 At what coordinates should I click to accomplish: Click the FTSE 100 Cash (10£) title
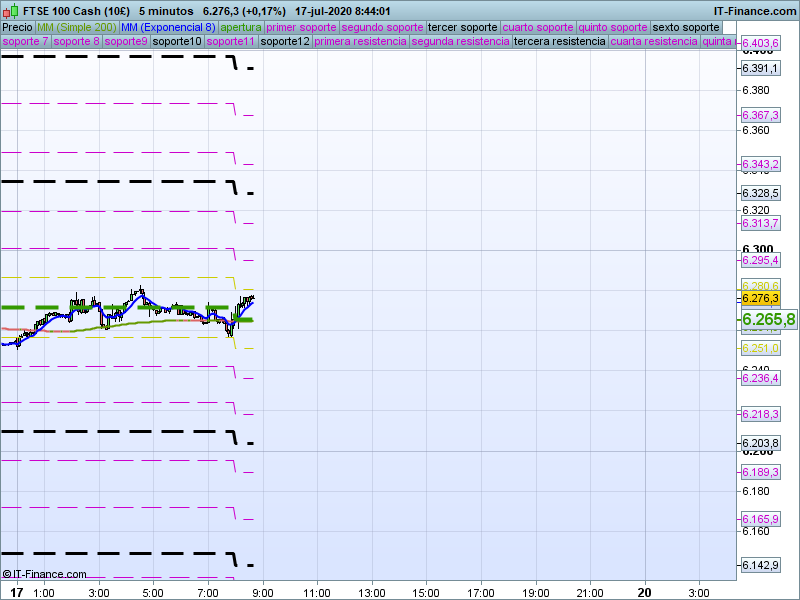point(77,11)
